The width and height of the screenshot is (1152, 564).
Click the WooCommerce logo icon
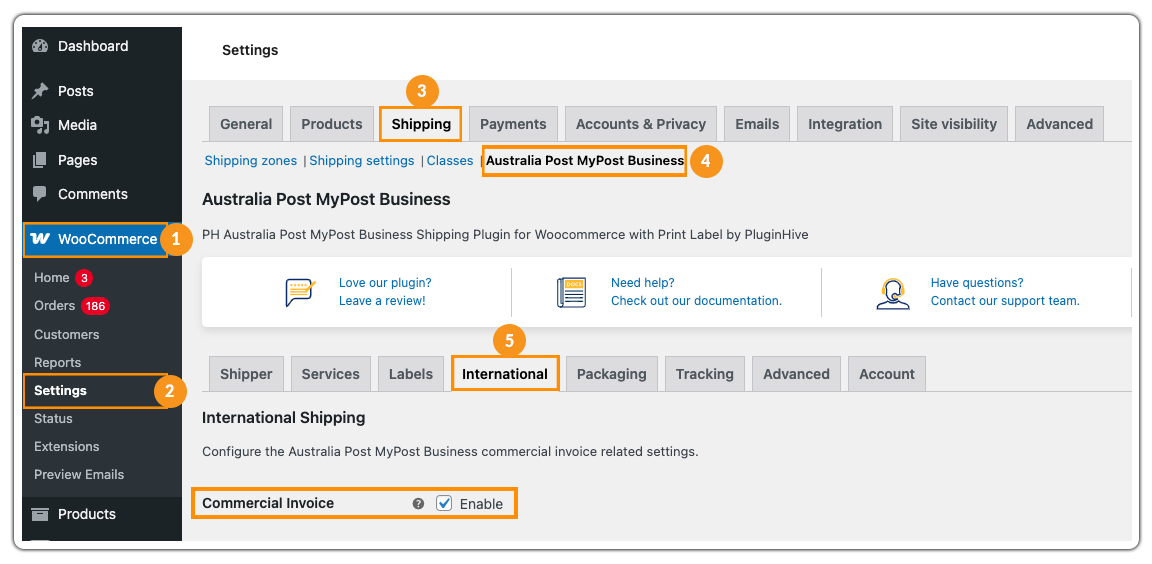(x=41, y=239)
